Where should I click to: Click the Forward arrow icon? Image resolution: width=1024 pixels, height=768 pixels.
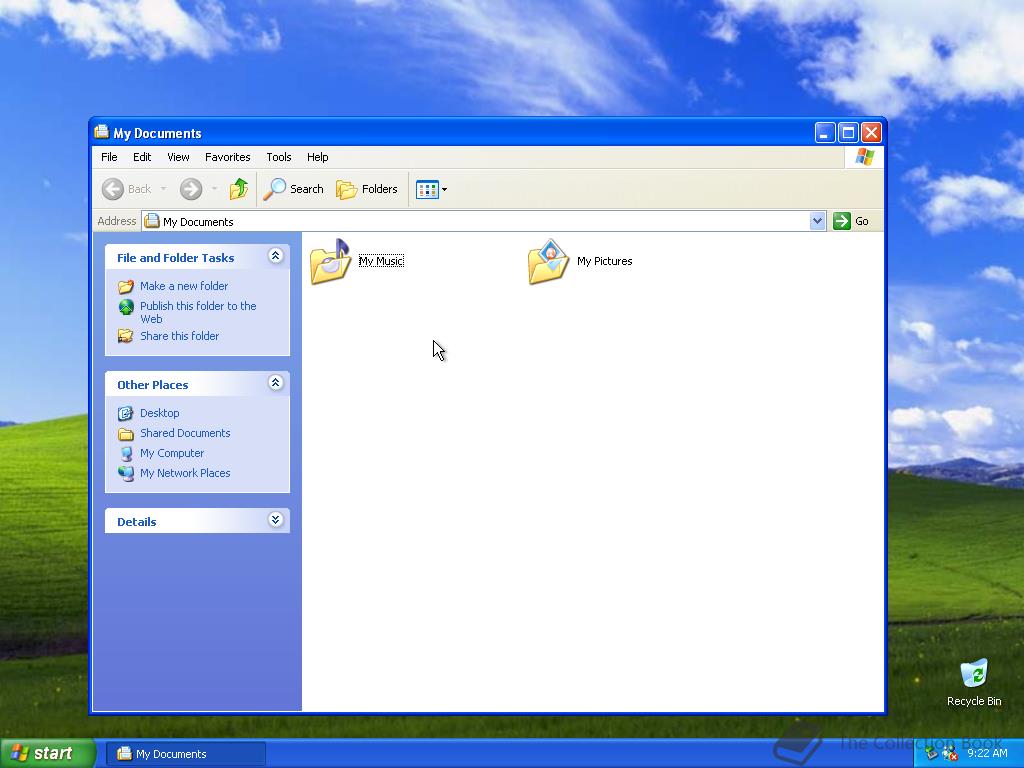[x=191, y=189]
